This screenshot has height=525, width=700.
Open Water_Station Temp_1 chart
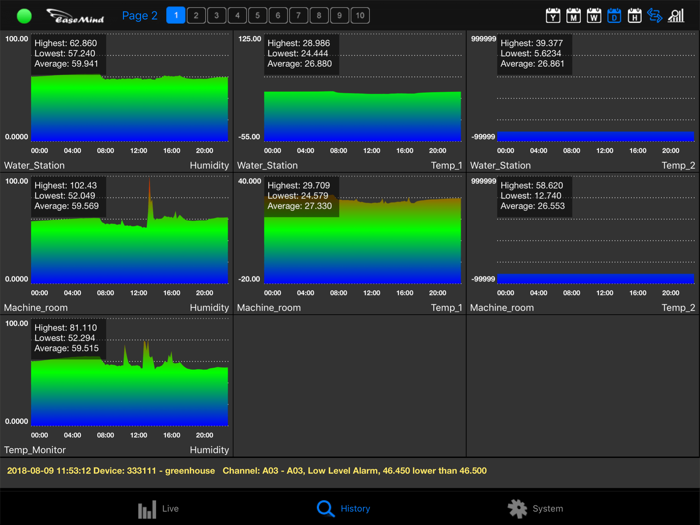[350, 102]
